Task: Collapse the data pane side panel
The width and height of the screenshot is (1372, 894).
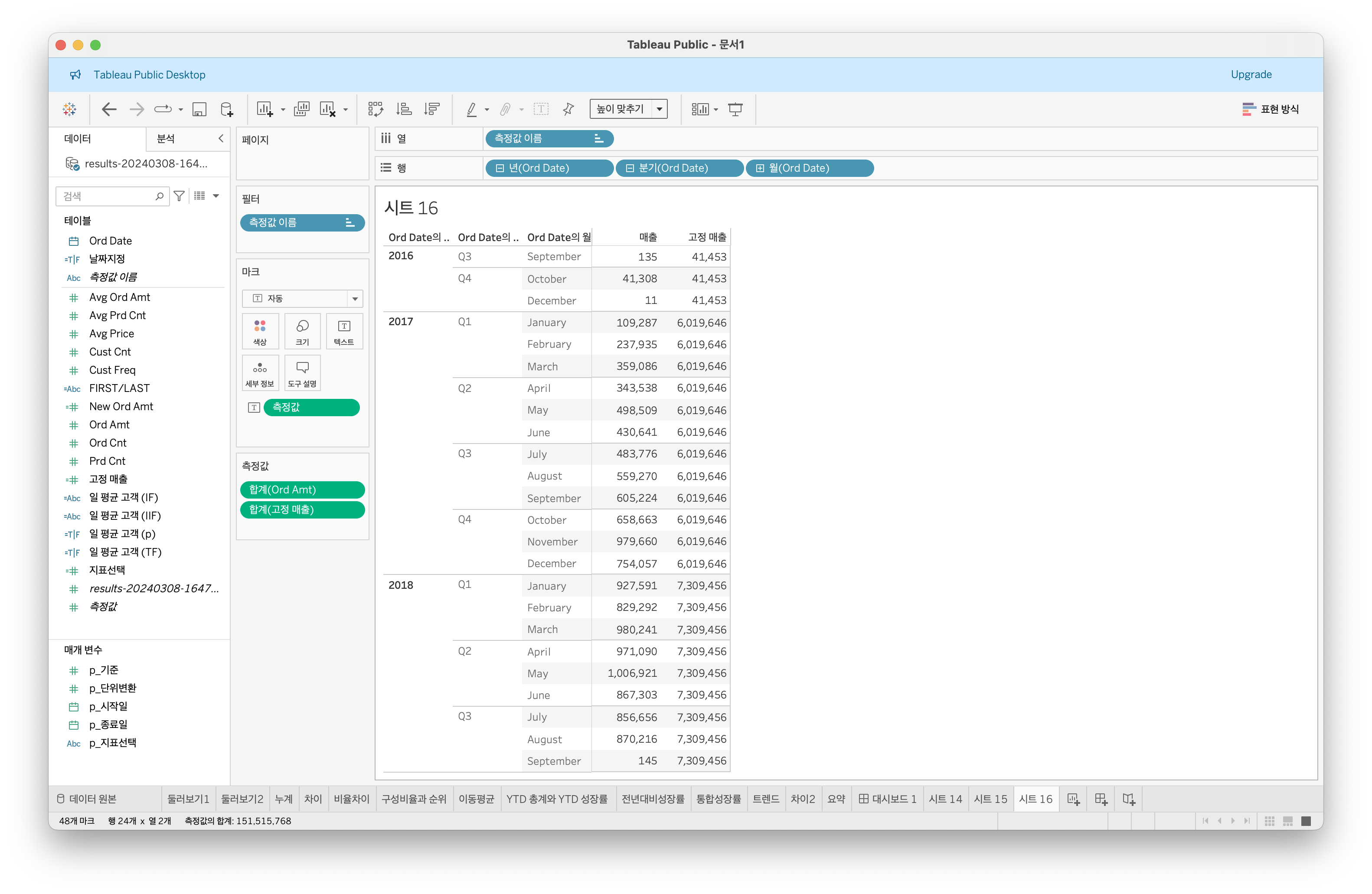Action: click(221, 138)
